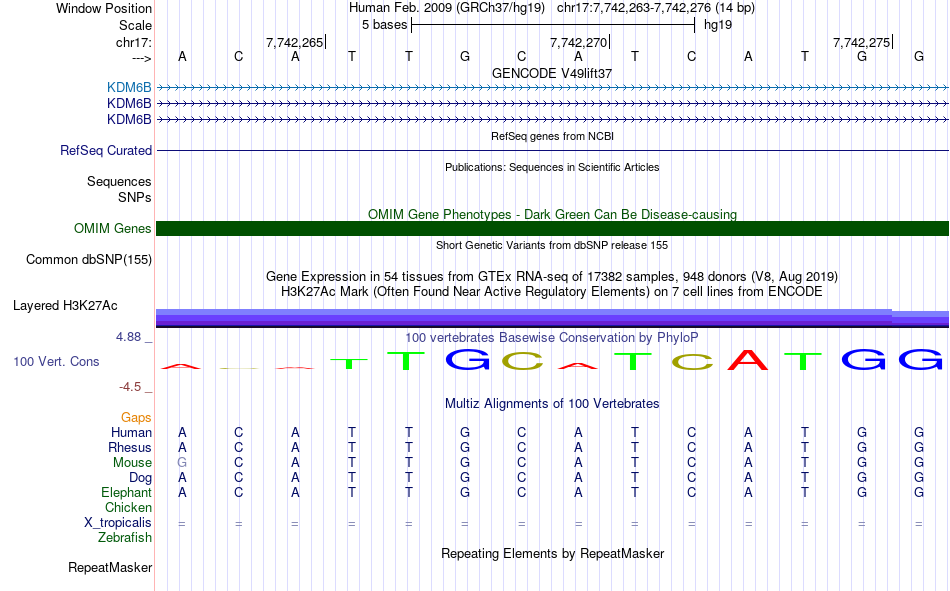Click the 7,742,265 coordinate marker
Image resolution: width=950 pixels, height=591 pixels.
tap(295, 42)
